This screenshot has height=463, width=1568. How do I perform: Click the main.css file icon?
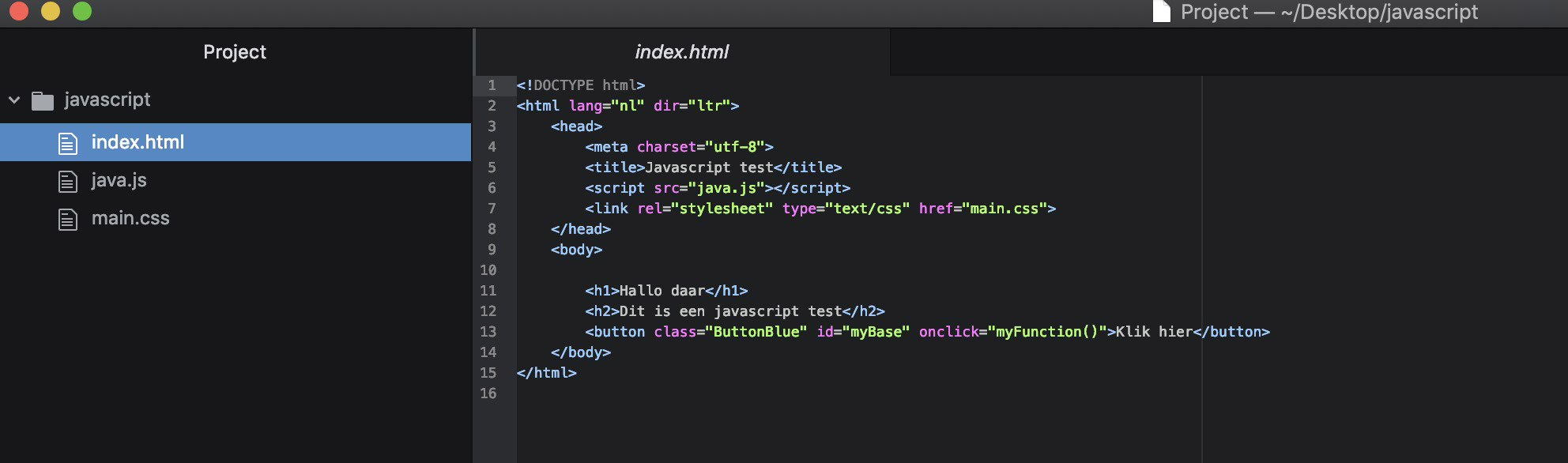[68, 219]
